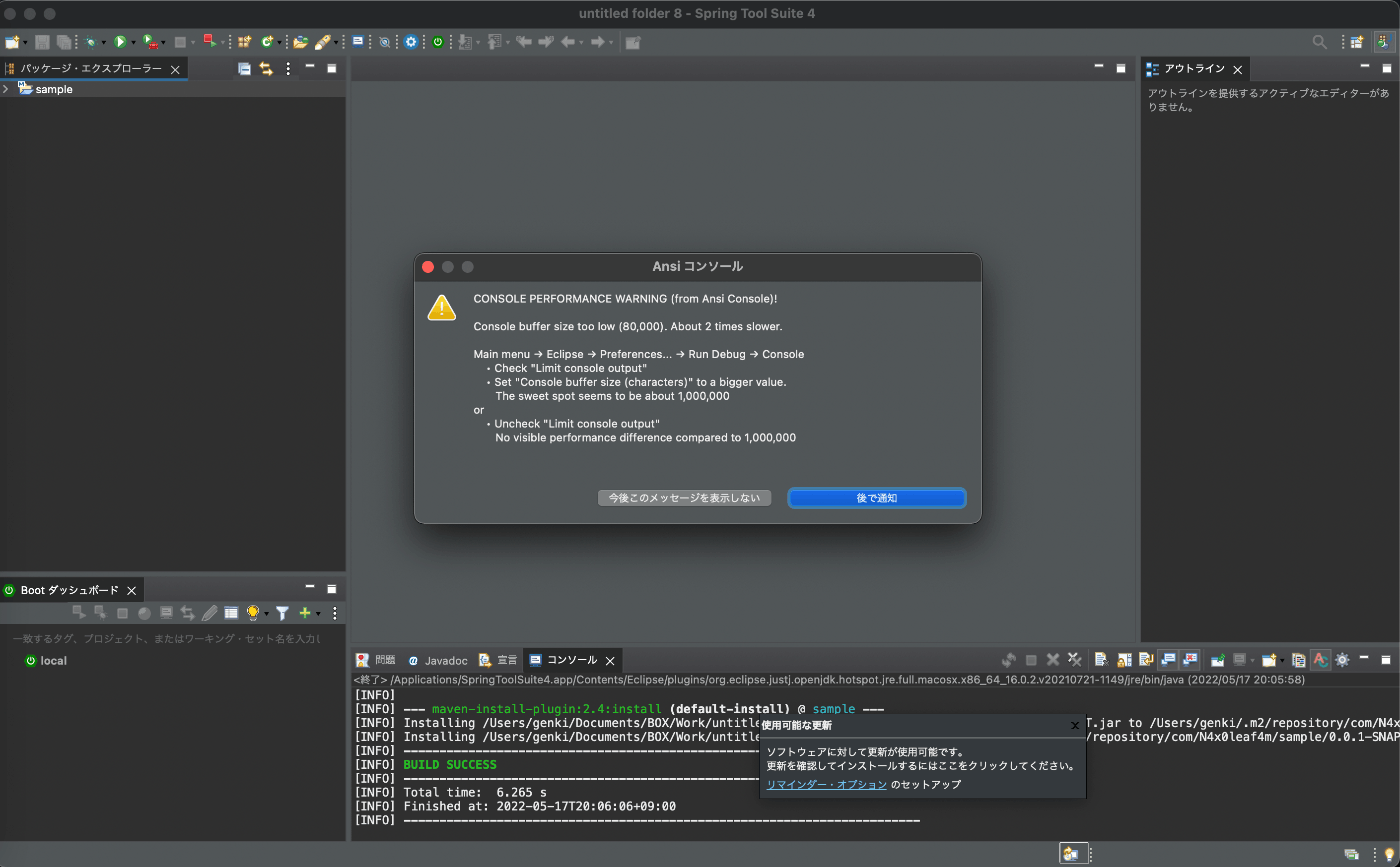Open Boot Dashboard view menu (three dots)
The image size is (1400, 867).
click(x=335, y=613)
